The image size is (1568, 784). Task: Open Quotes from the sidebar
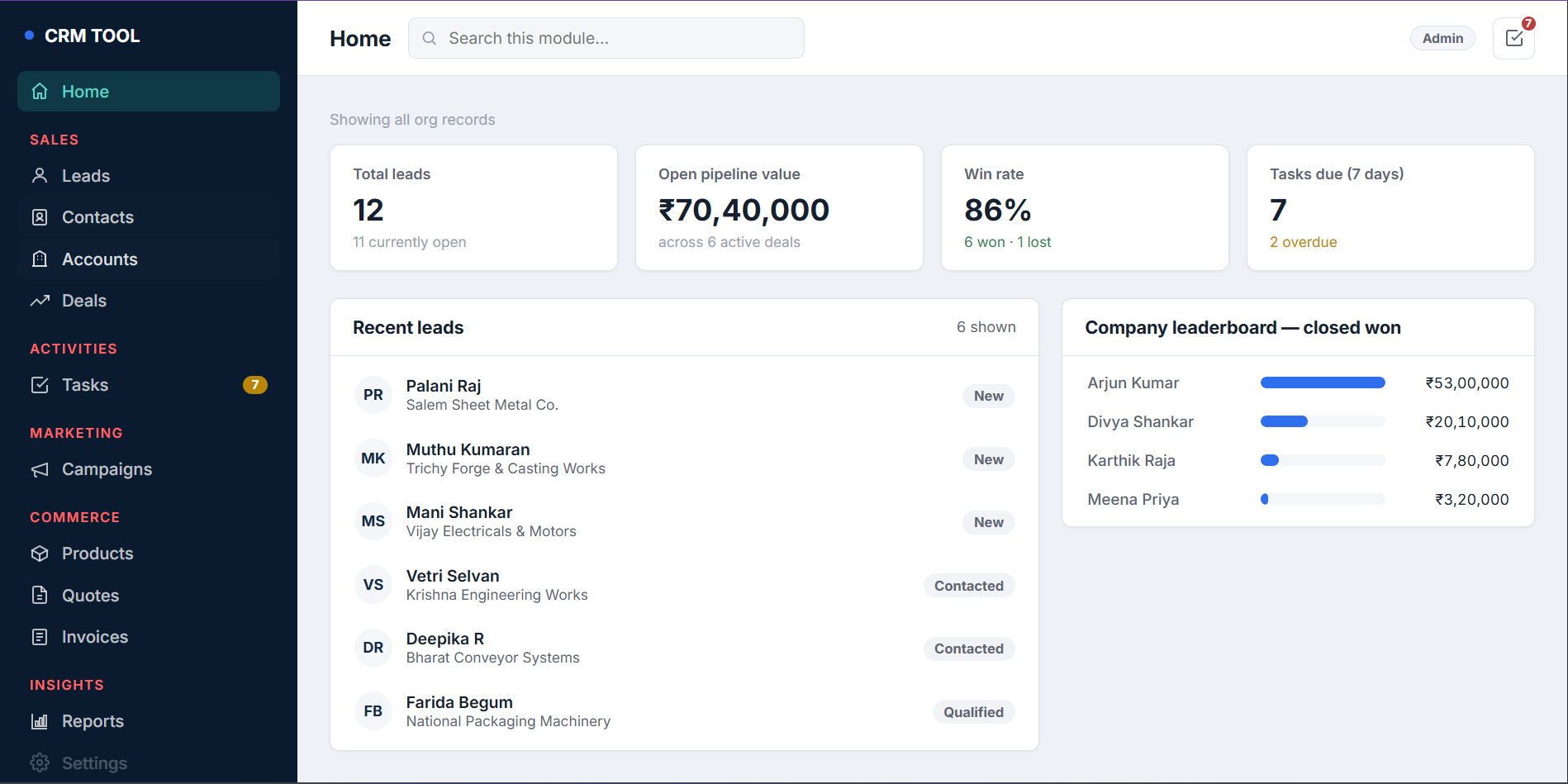149,595
